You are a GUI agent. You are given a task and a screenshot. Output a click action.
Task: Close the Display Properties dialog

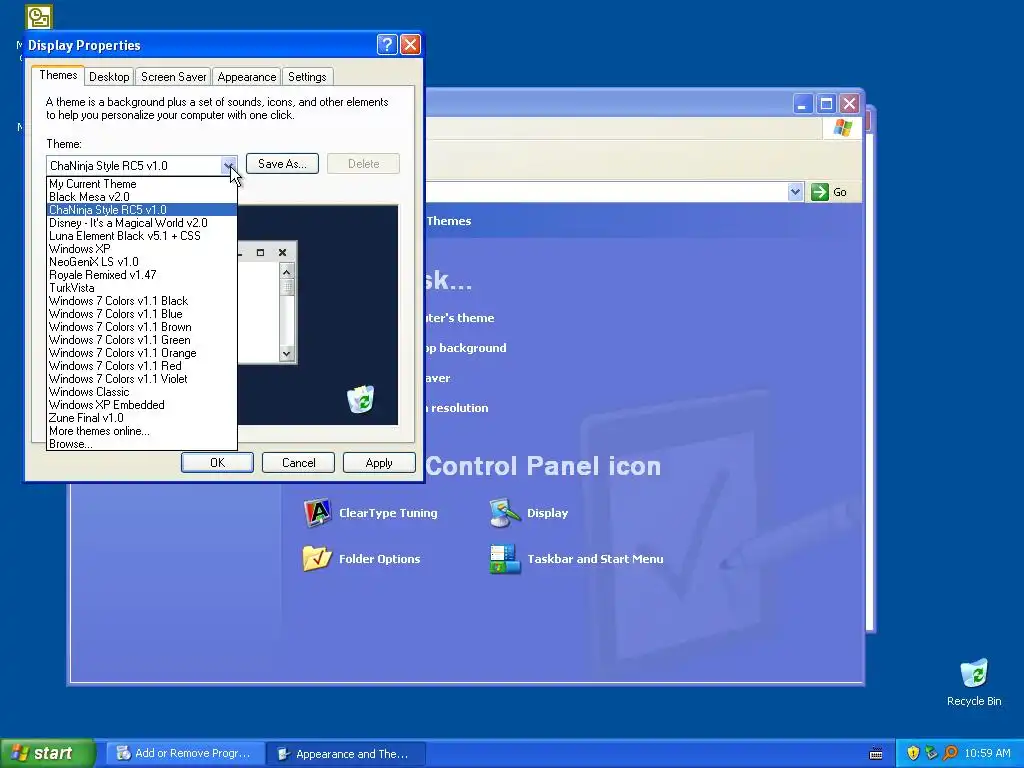(410, 44)
